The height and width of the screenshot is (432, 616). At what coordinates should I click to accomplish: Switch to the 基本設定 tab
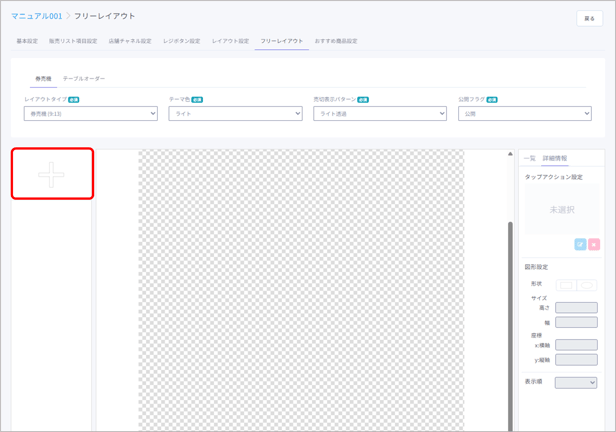(x=27, y=41)
